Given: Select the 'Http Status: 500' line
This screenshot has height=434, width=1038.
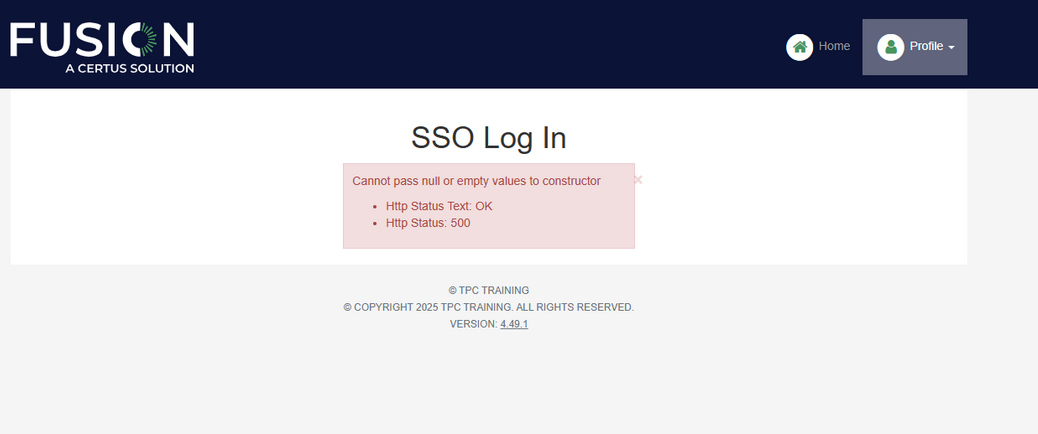Looking at the screenshot, I should (427, 223).
